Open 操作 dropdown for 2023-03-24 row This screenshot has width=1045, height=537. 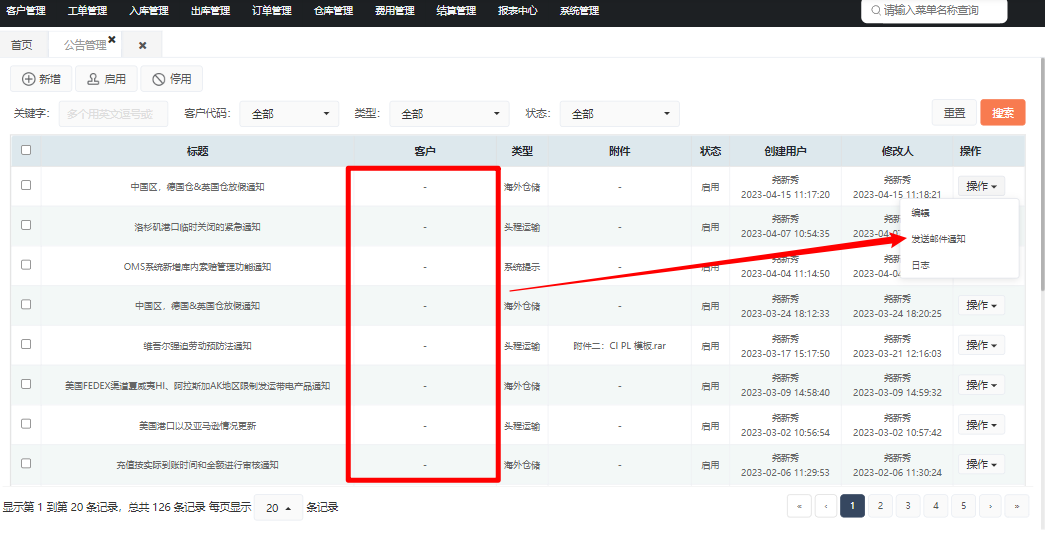click(981, 305)
